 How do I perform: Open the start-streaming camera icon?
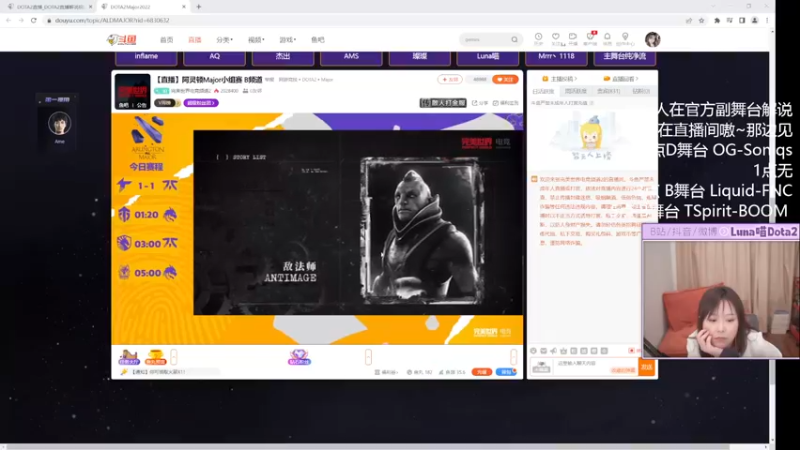pos(572,38)
